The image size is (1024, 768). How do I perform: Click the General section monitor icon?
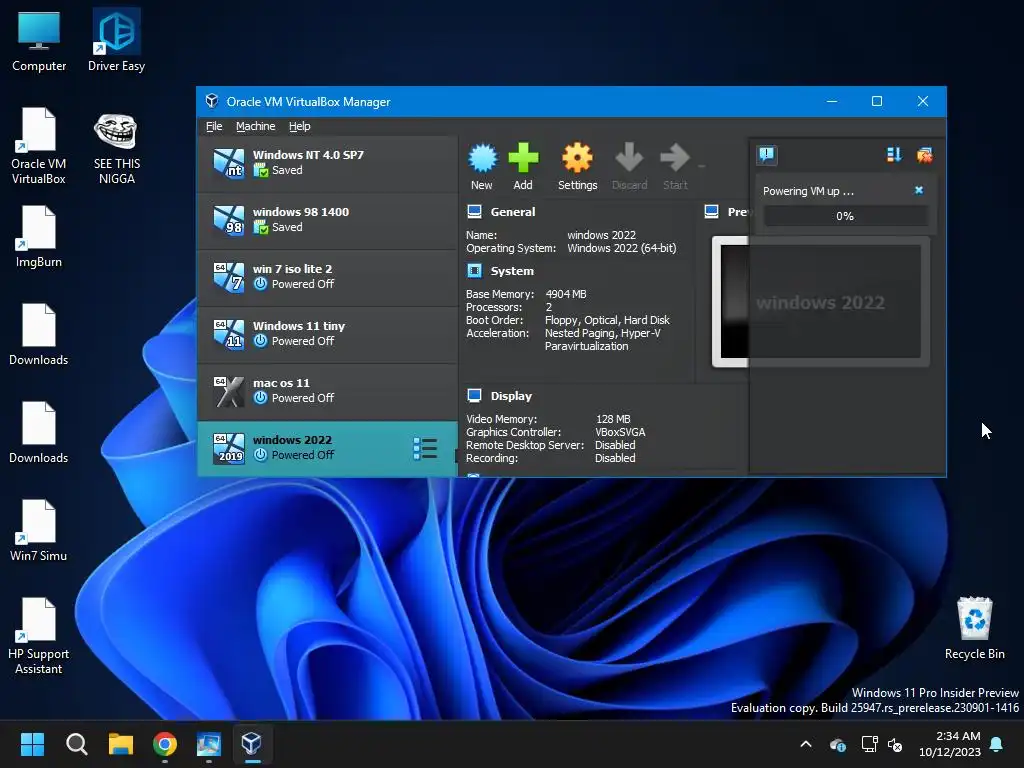(x=475, y=212)
